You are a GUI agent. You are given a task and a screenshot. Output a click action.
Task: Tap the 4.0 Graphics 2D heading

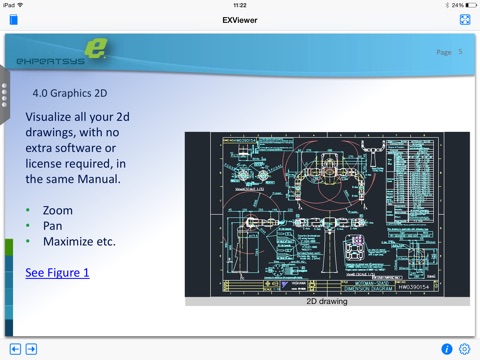(70, 93)
